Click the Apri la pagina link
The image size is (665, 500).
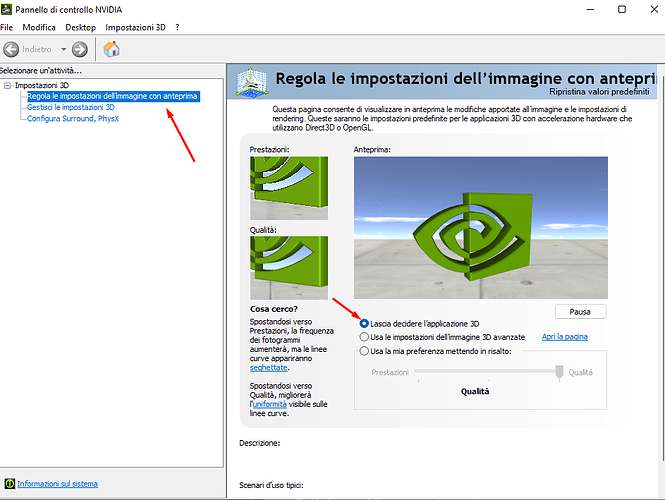point(565,337)
